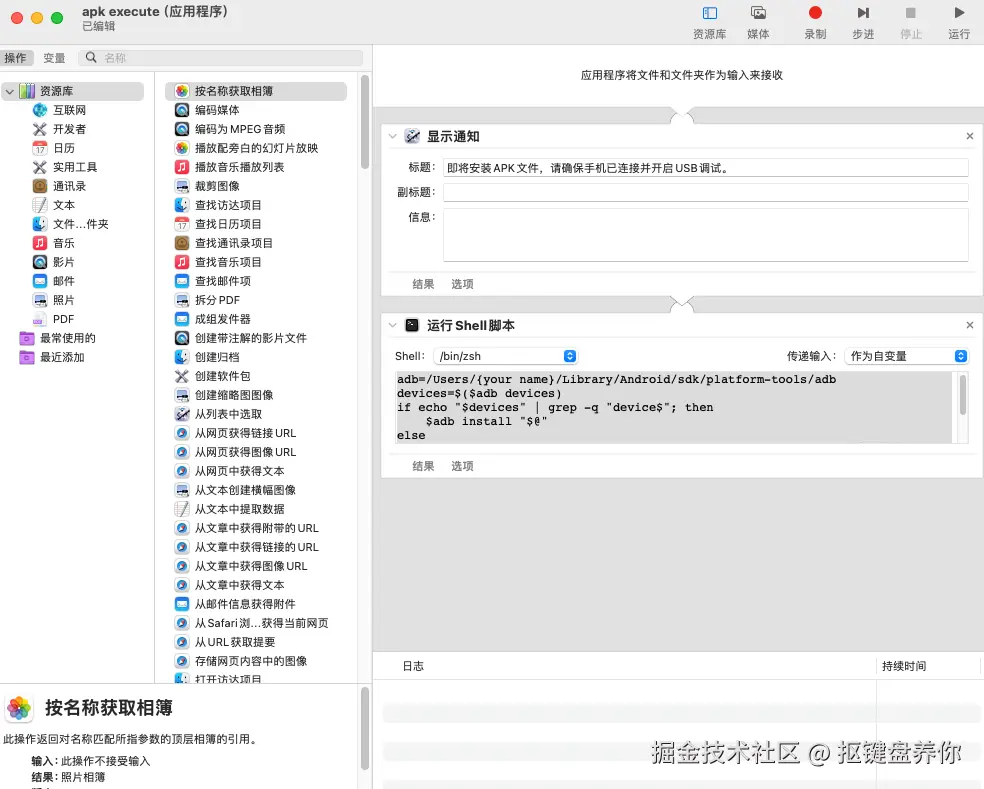Click into the 信息 message text area

click(705, 235)
